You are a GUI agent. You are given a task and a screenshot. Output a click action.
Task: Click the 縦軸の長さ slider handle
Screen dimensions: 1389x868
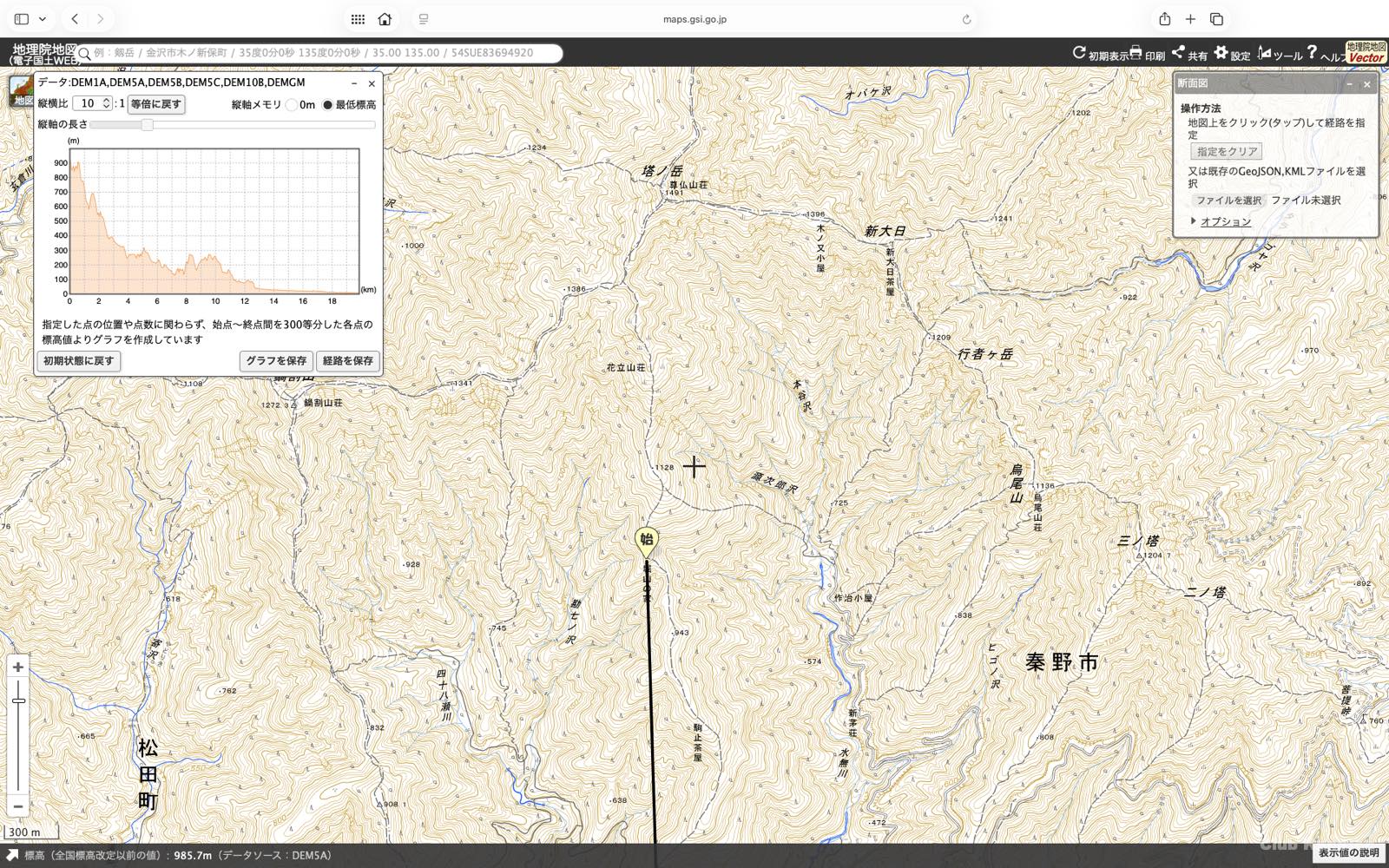pyautogui.click(x=148, y=125)
